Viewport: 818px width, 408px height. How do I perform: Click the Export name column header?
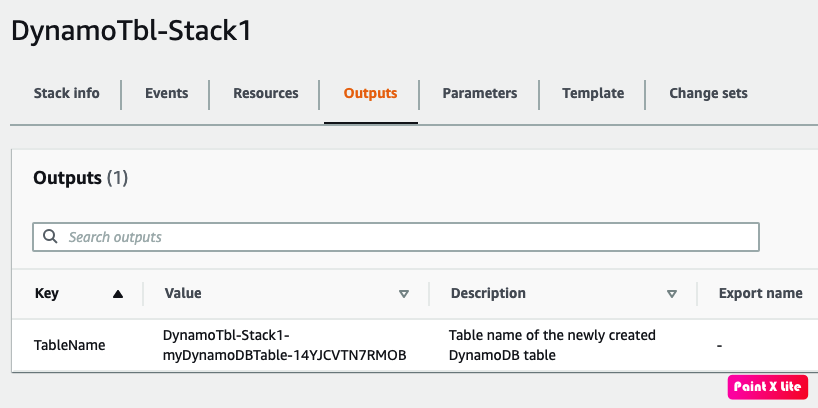pyautogui.click(x=760, y=294)
